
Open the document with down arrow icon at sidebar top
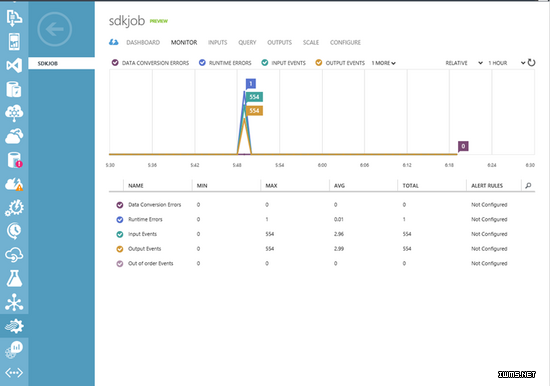coord(14,18)
